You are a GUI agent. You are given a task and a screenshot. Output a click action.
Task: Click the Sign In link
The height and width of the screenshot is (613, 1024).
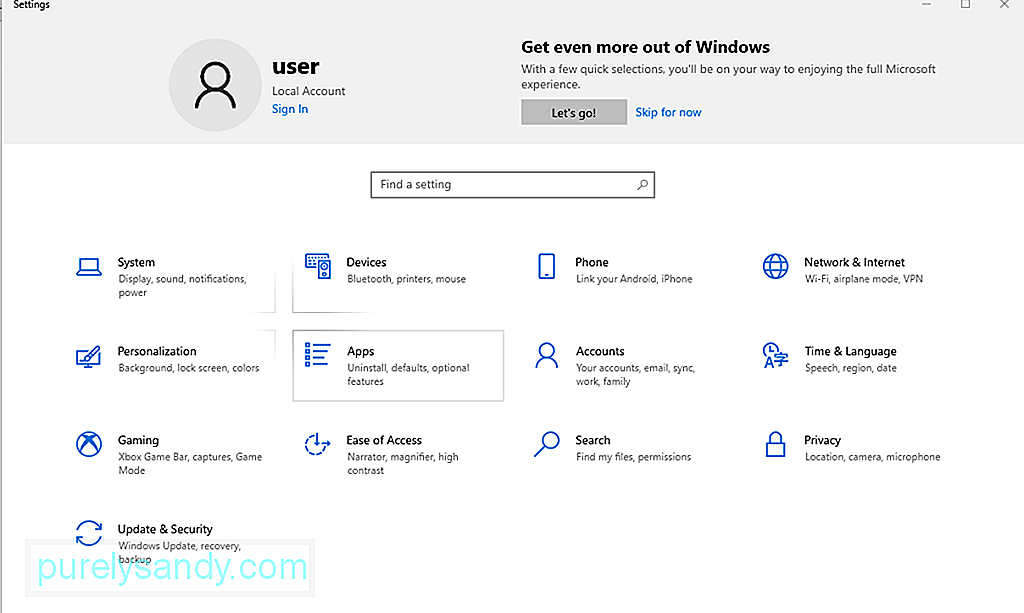pyautogui.click(x=290, y=109)
